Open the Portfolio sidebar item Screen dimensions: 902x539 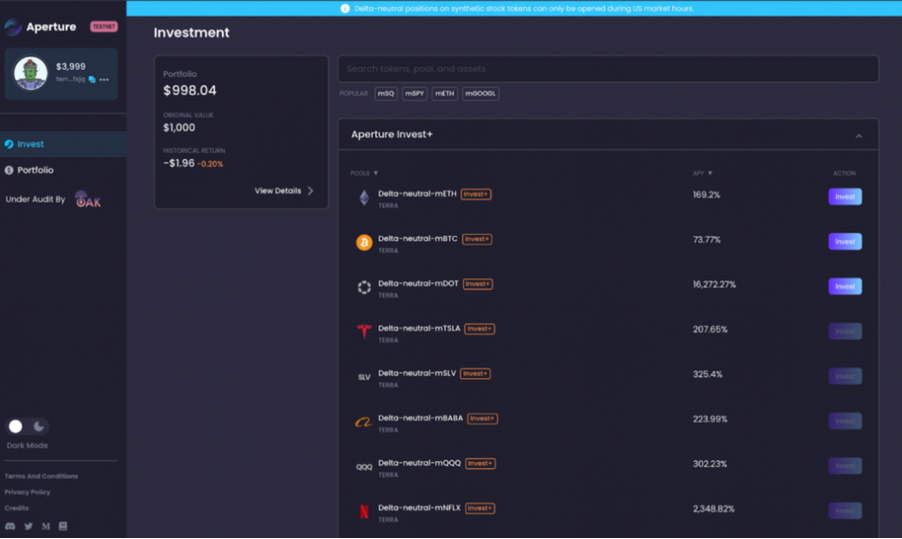coord(63,170)
